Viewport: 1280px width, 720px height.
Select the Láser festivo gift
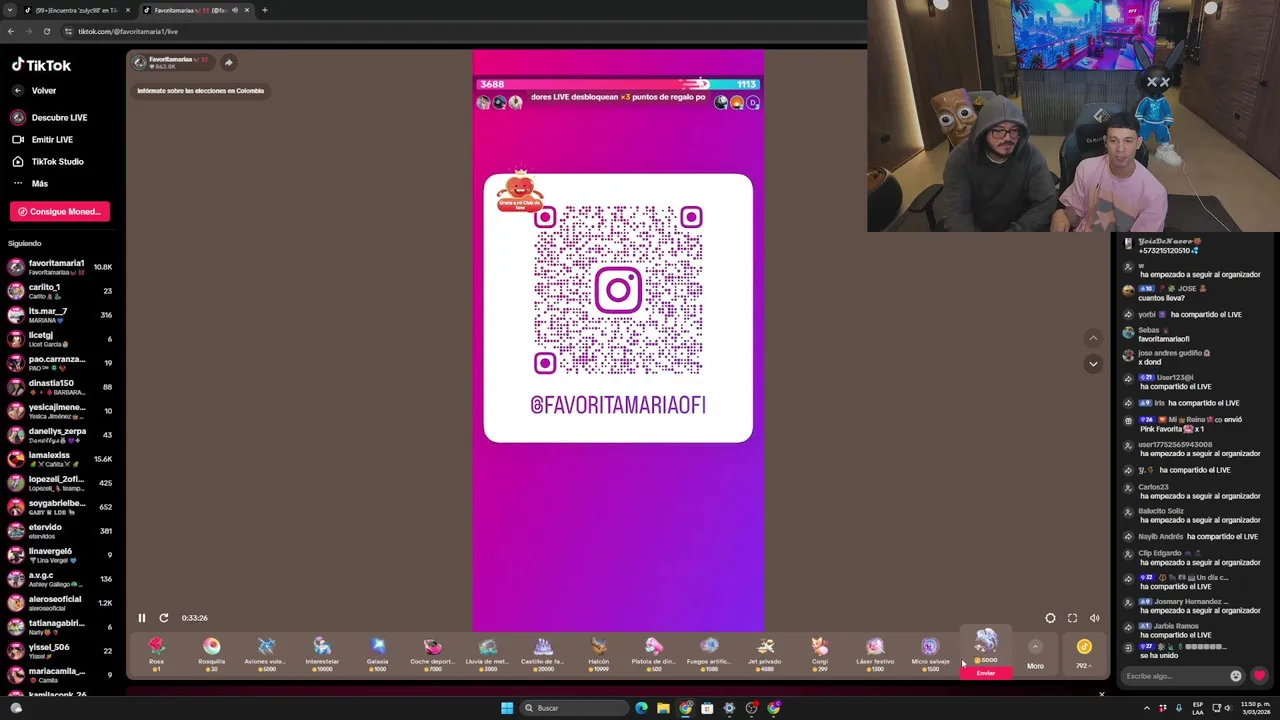(x=875, y=653)
